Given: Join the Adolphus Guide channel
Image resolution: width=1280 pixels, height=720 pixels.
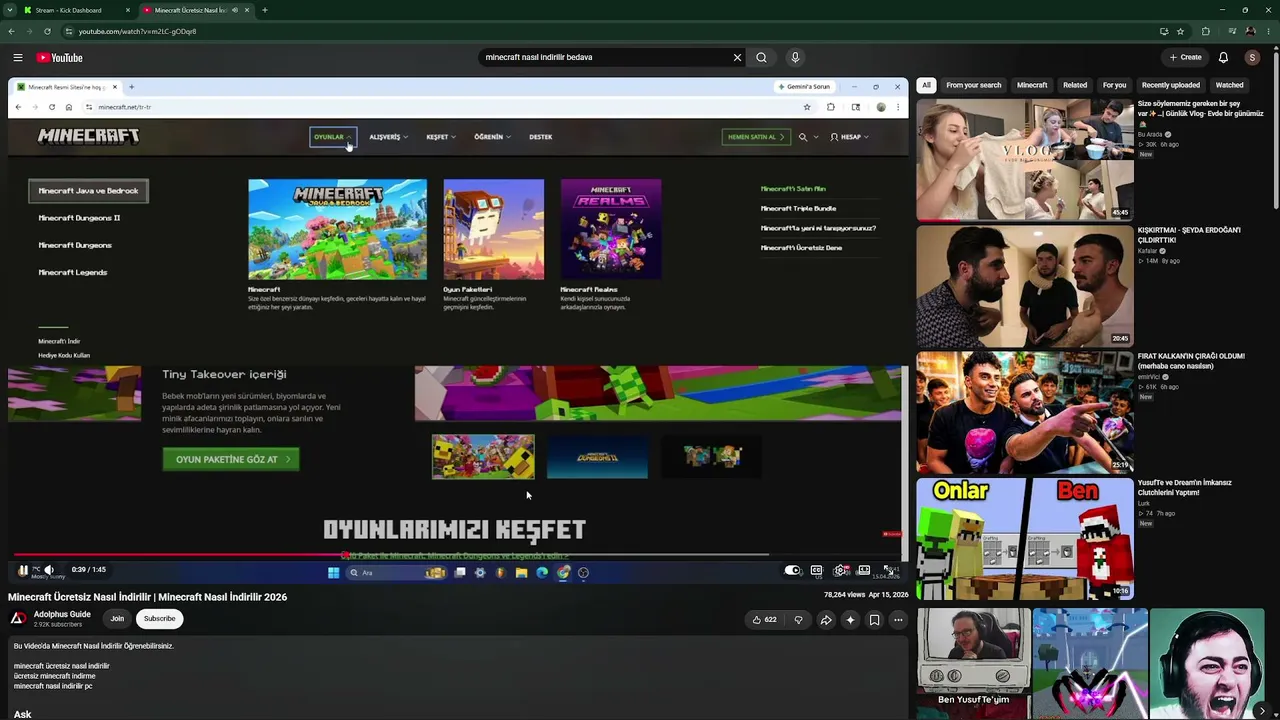Looking at the screenshot, I should (x=117, y=619).
